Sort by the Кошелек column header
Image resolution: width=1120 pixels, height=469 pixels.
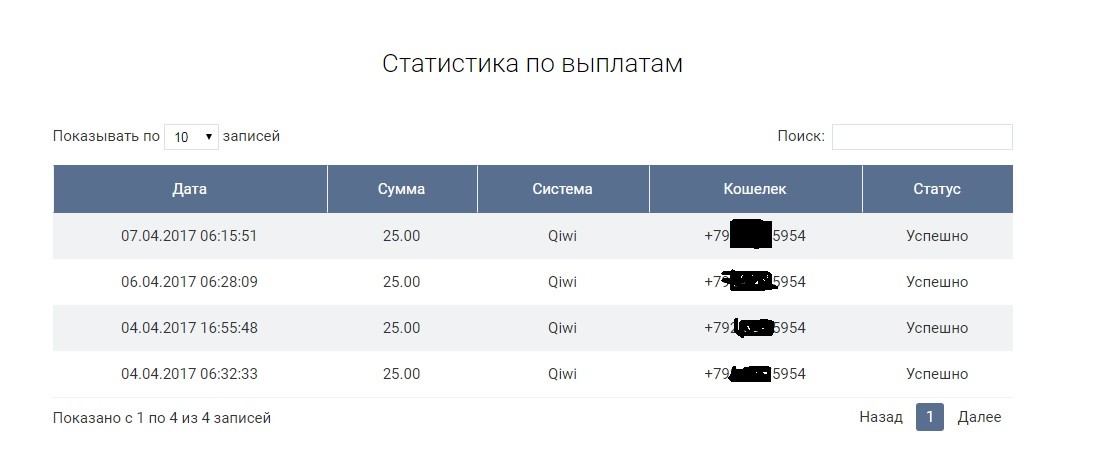click(x=755, y=189)
